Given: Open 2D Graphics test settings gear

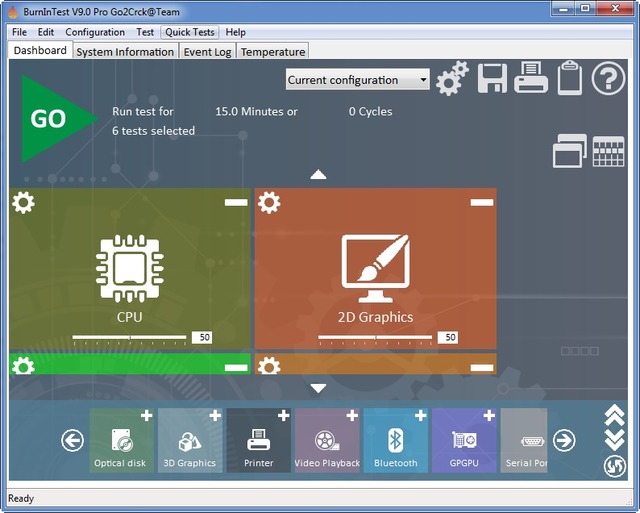Looking at the screenshot, I should [269, 203].
